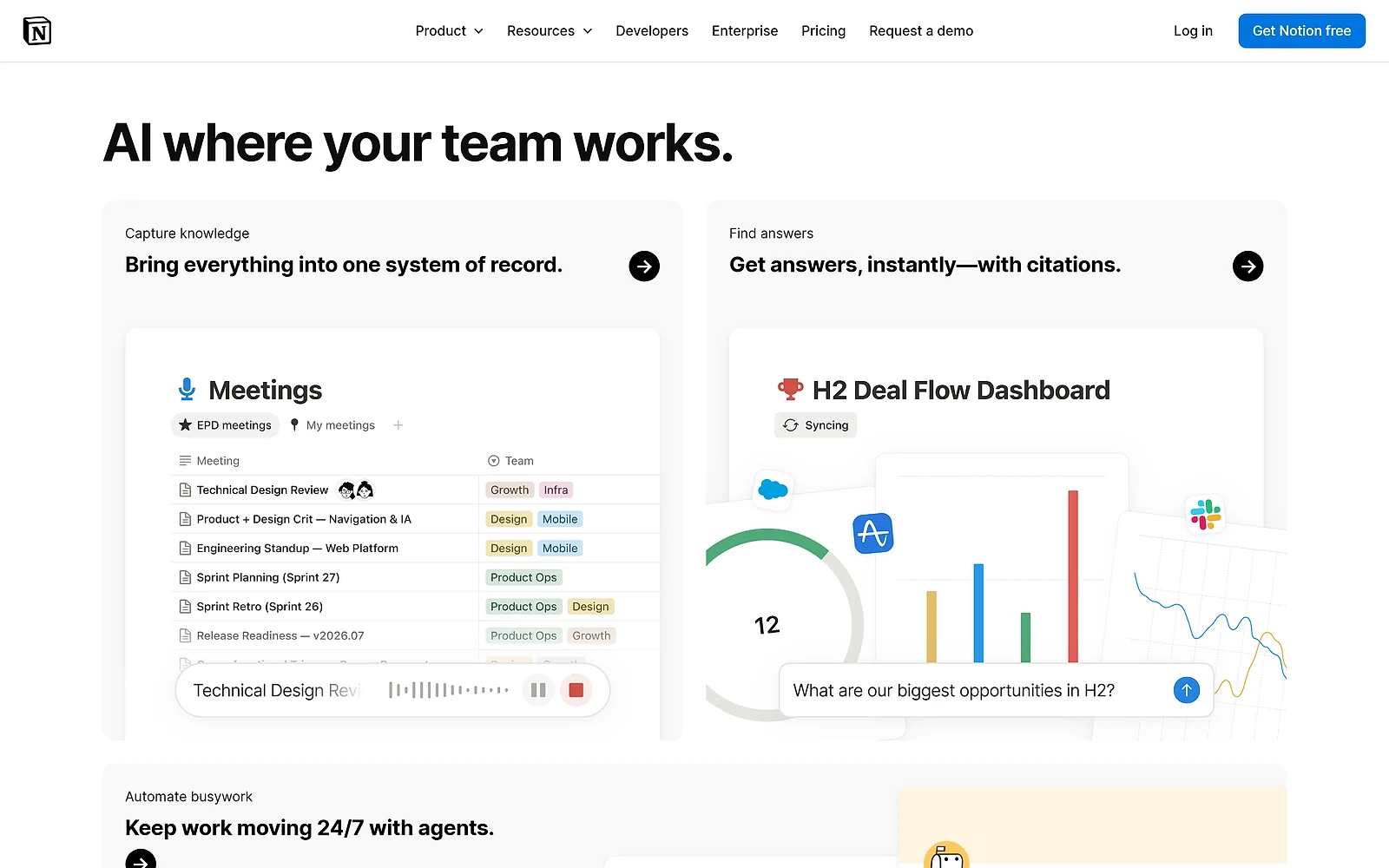Screen dimensions: 1389x868
Task: Click the arrow beside Get answers instantly
Action: (x=1247, y=266)
